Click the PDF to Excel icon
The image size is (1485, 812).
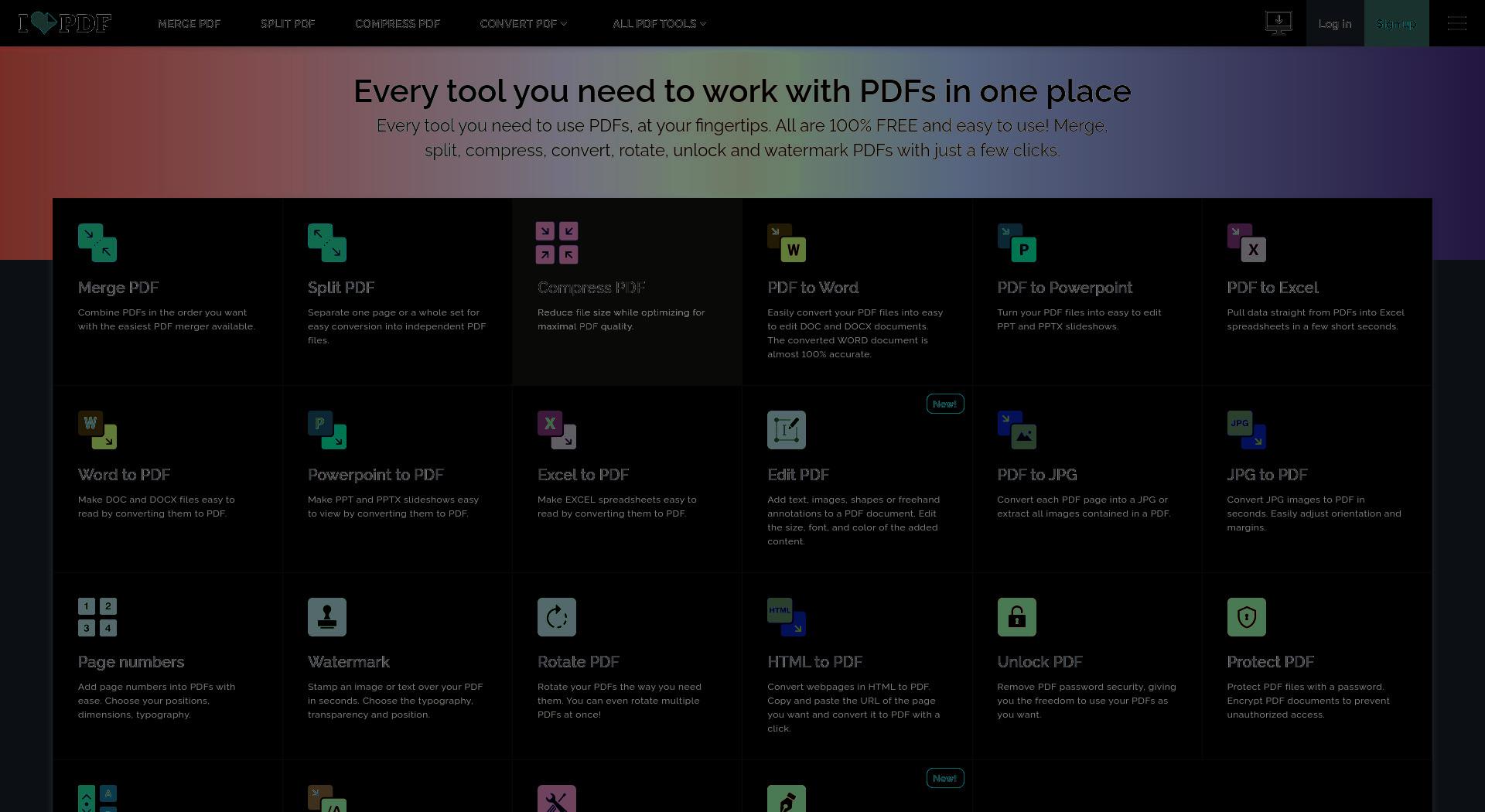point(1246,243)
